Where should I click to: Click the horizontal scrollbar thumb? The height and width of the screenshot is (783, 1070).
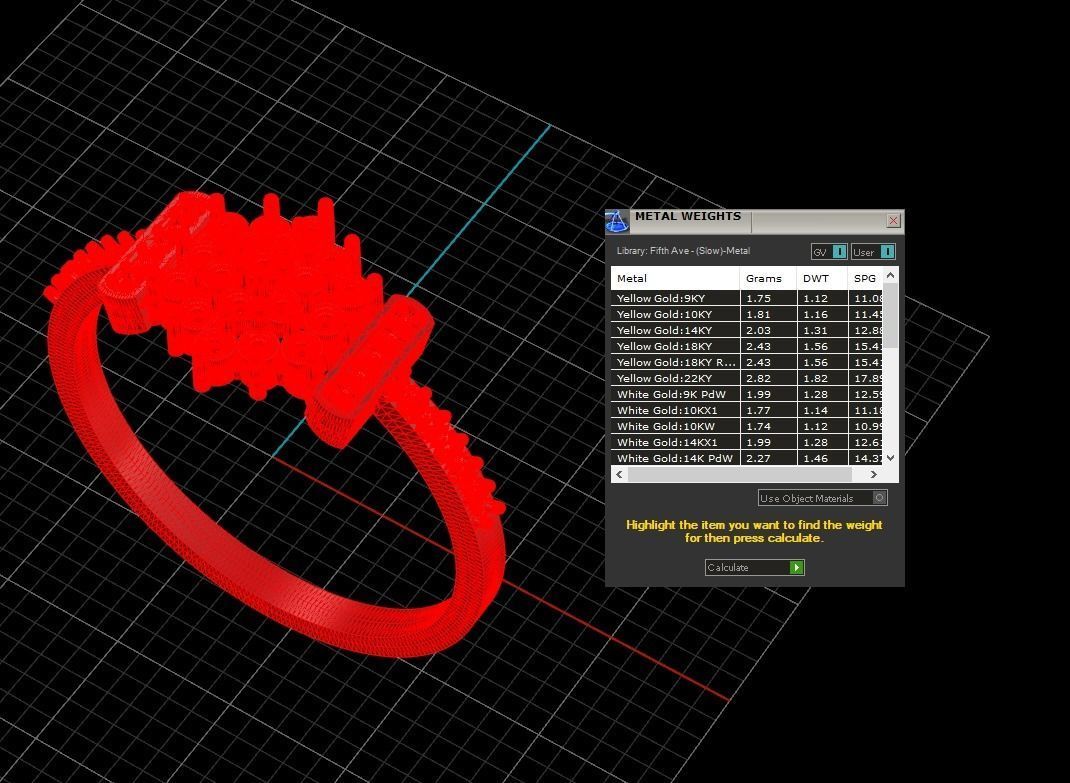(x=740, y=474)
